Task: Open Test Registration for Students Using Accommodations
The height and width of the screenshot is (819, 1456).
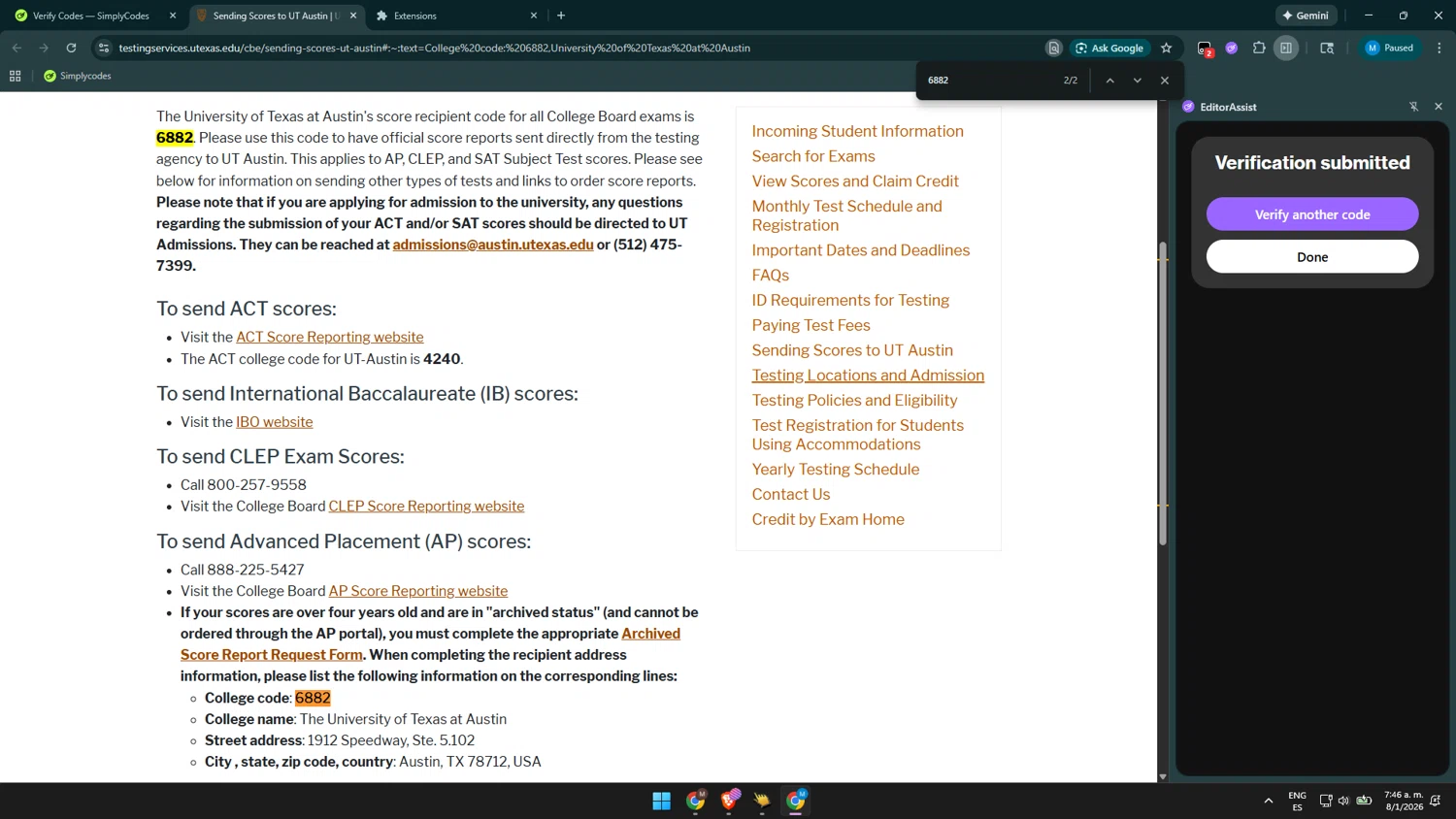Action: pyautogui.click(x=858, y=435)
